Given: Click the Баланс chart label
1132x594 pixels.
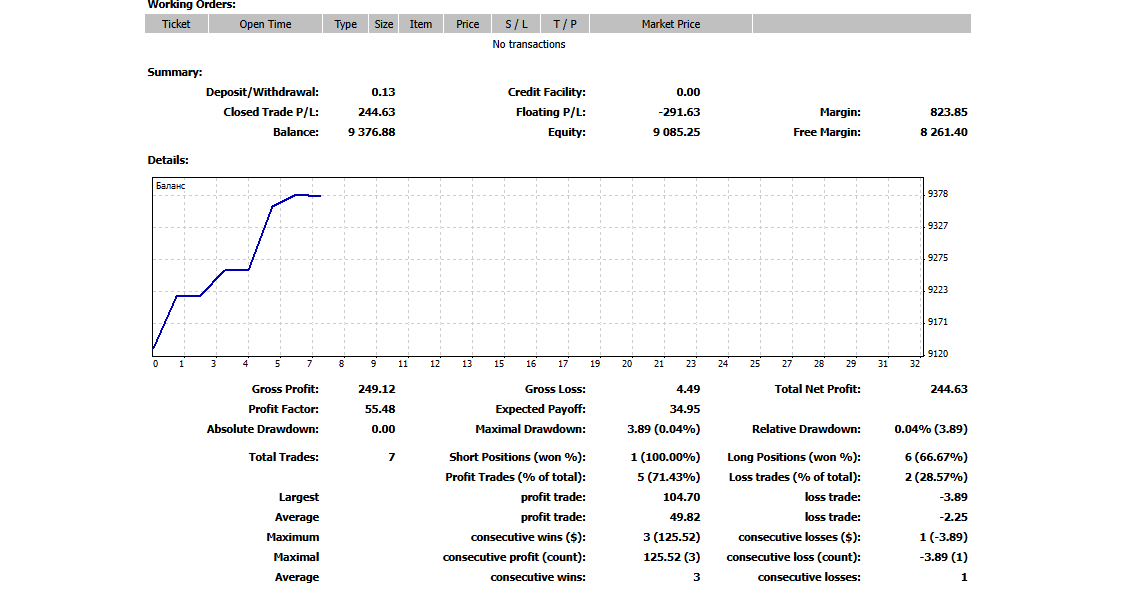Looking at the screenshot, I should pyautogui.click(x=170, y=186).
